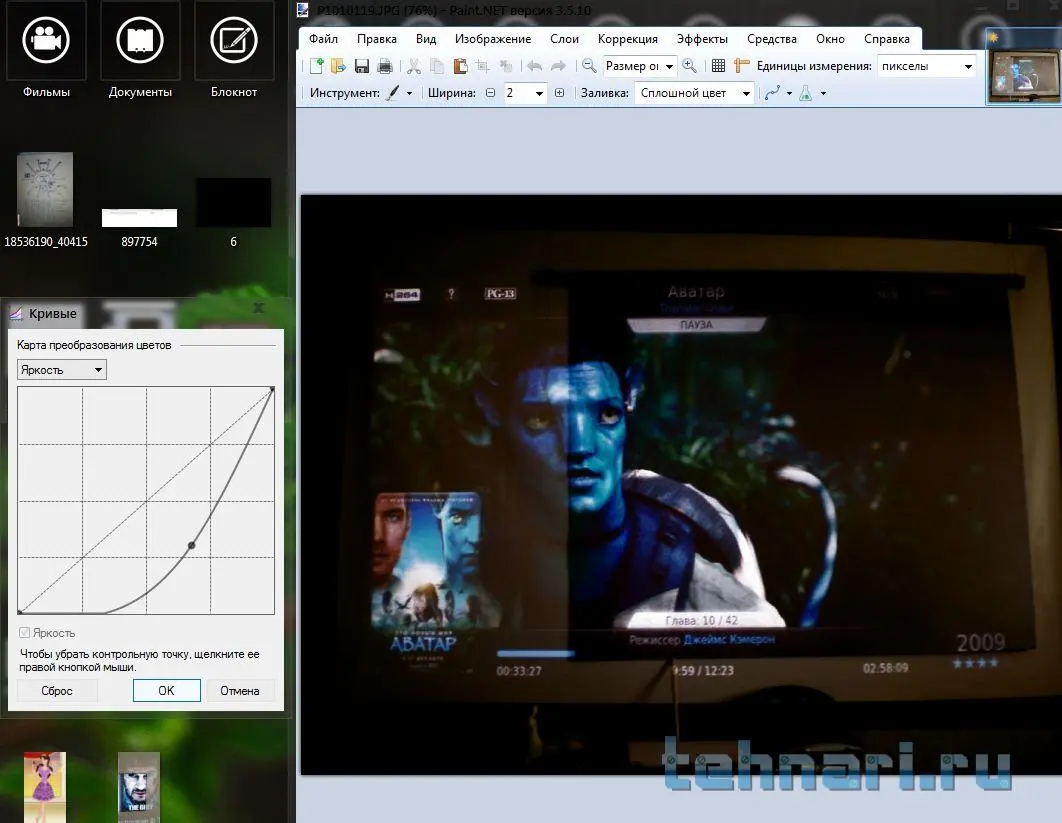1062x823 pixels.
Task: Open the Справка menu
Action: [887, 39]
